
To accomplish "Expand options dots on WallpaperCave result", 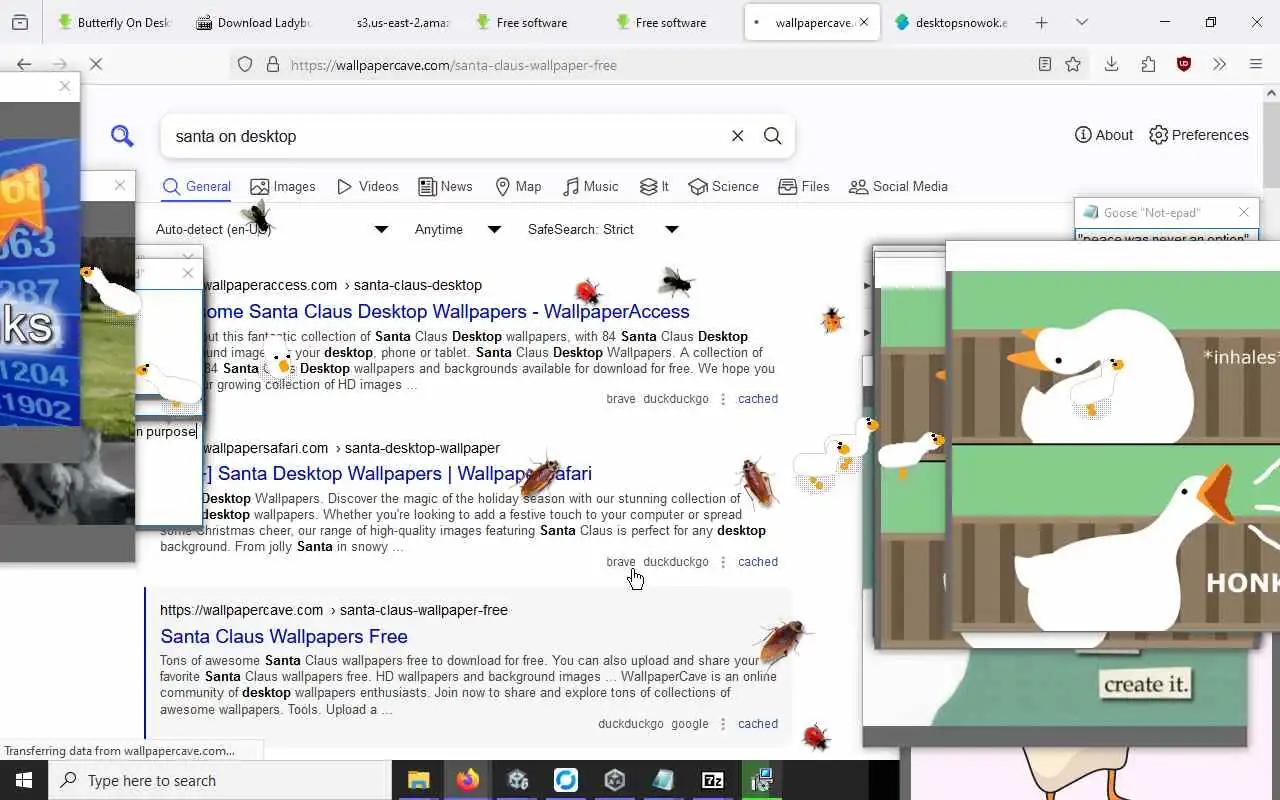I will click(723, 724).
